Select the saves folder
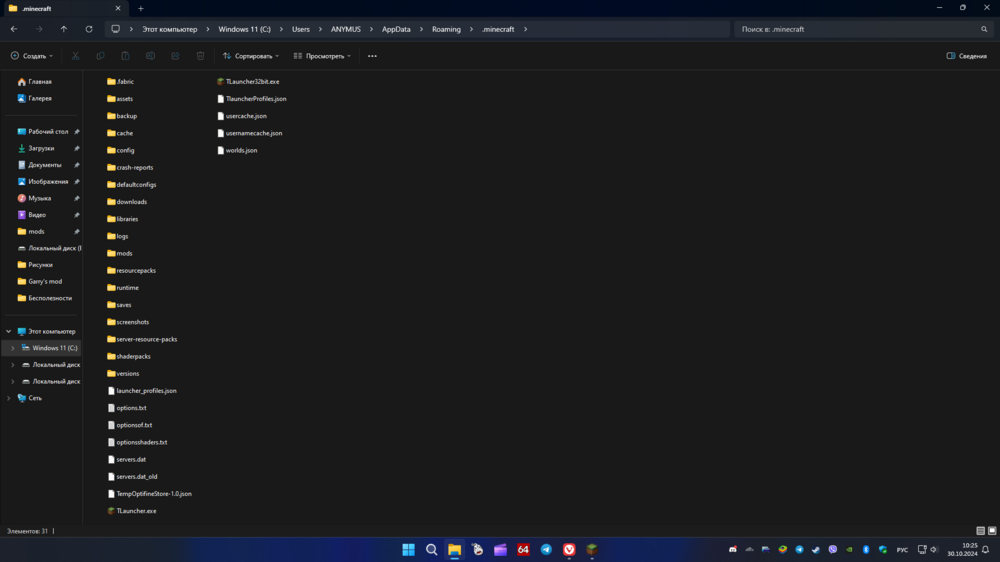This screenshot has height=562, width=1000. pyautogui.click(x=119, y=305)
